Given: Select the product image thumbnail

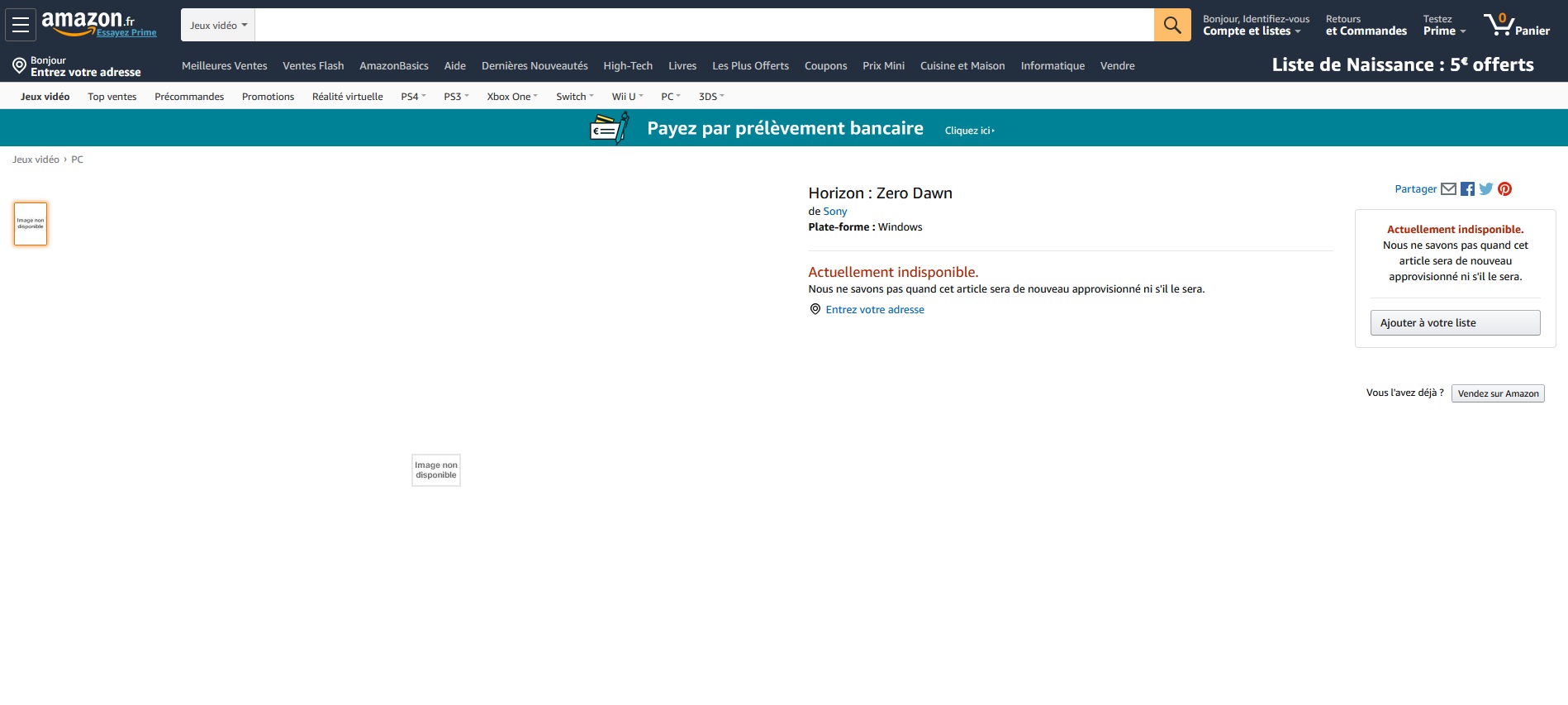Looking at the screenshot, I should (x=31, y=224).
